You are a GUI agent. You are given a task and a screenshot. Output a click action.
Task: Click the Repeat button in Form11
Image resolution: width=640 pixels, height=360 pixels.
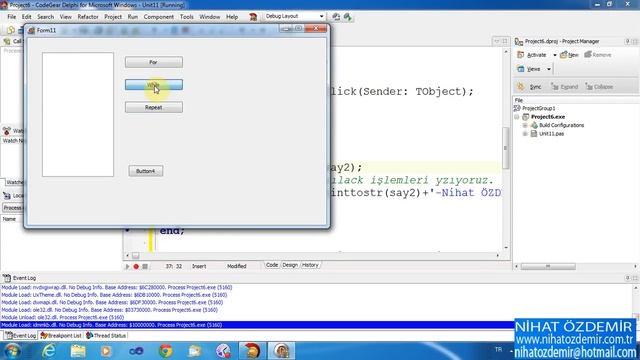tap(153, 107)
